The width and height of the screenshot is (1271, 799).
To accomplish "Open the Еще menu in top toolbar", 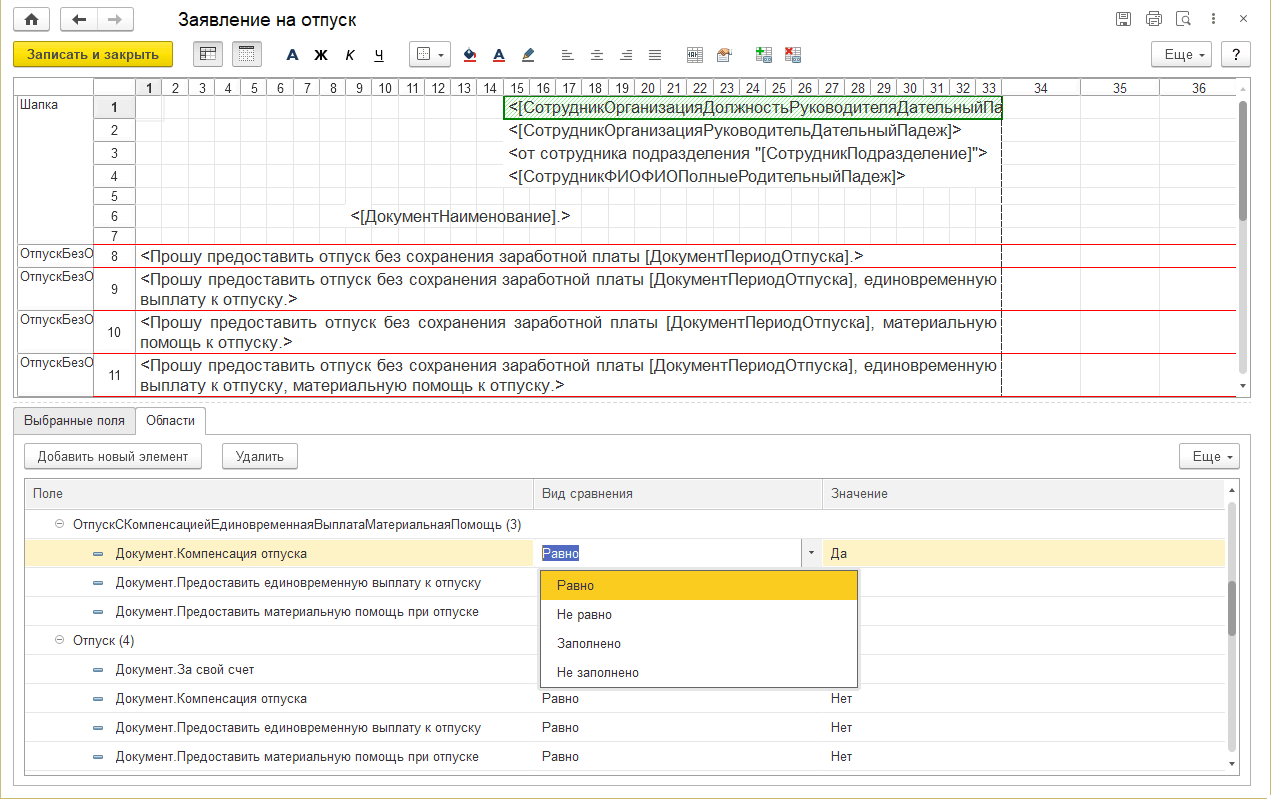I will [1182, 54].
